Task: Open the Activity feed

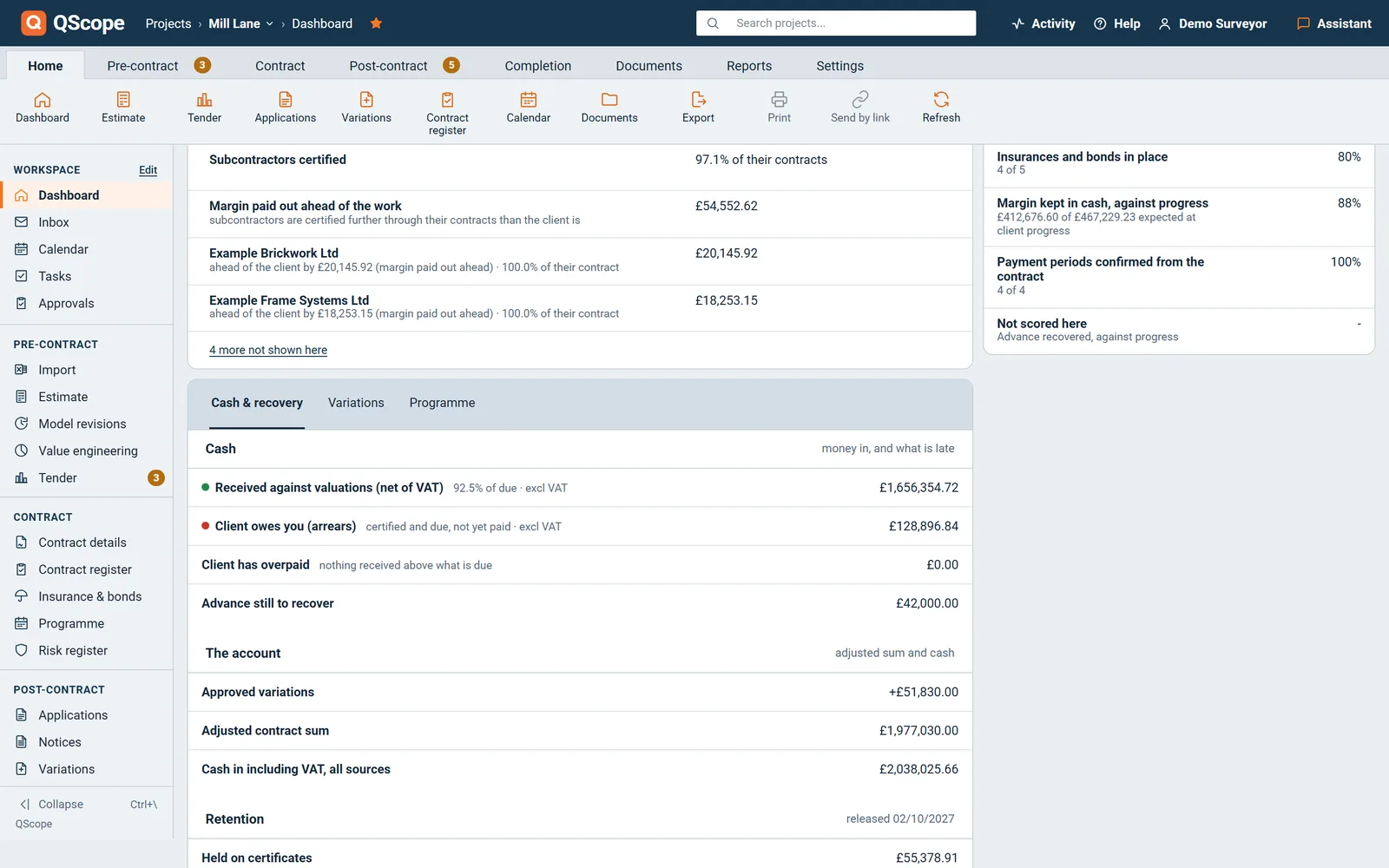Action: point(1043,23)
